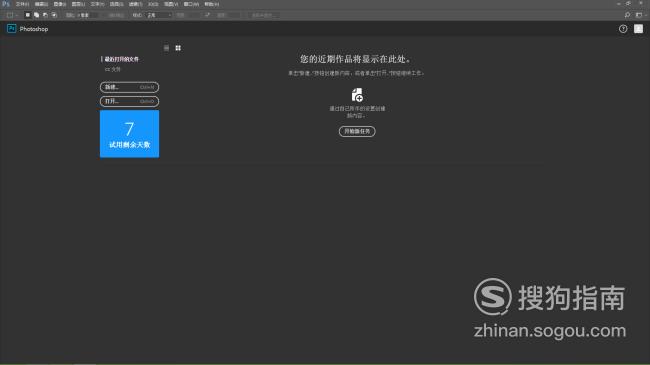Open the 帮助 (Help) menu

[211, 4]
